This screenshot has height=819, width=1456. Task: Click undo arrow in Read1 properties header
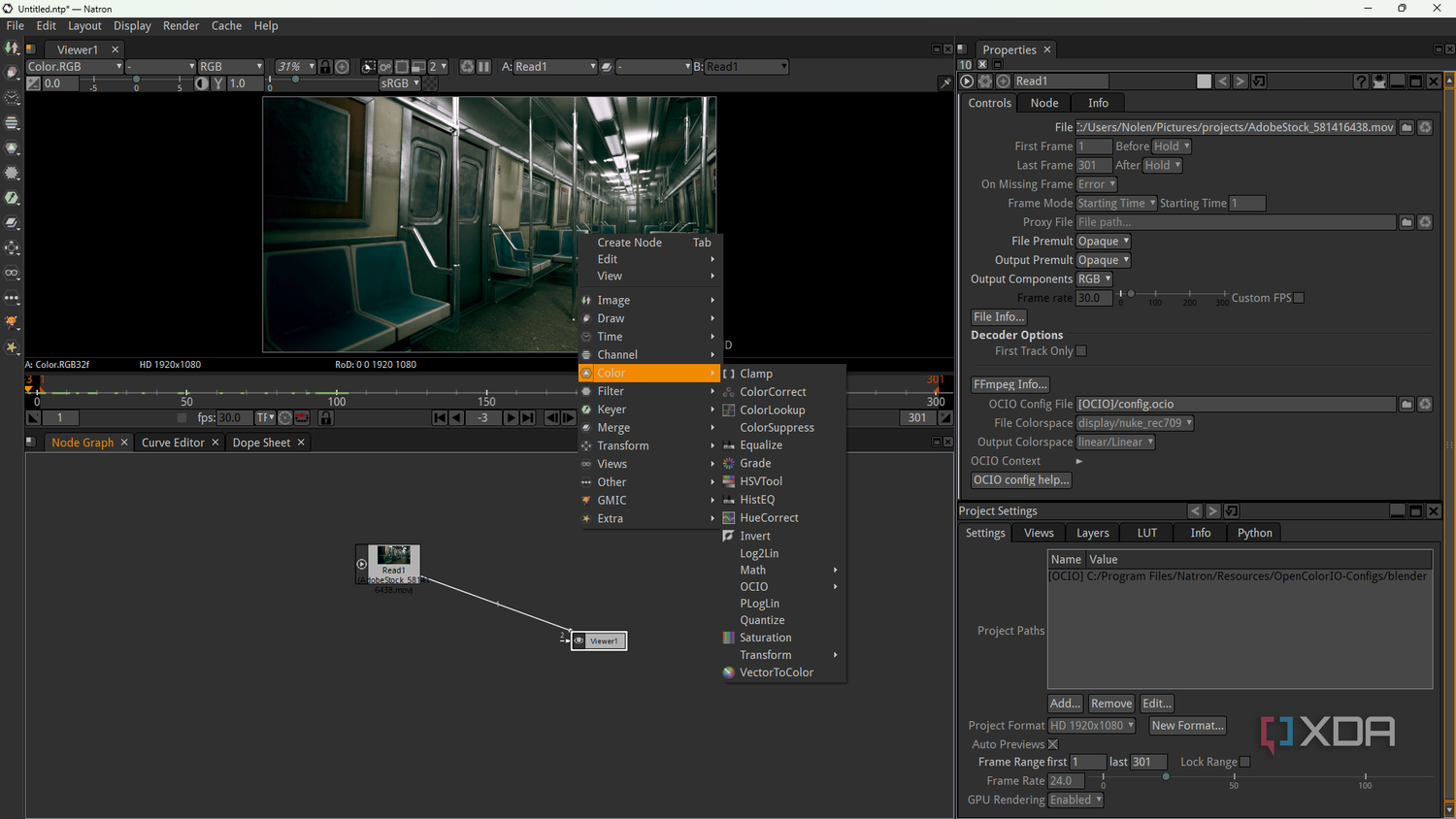point(1223,82)
